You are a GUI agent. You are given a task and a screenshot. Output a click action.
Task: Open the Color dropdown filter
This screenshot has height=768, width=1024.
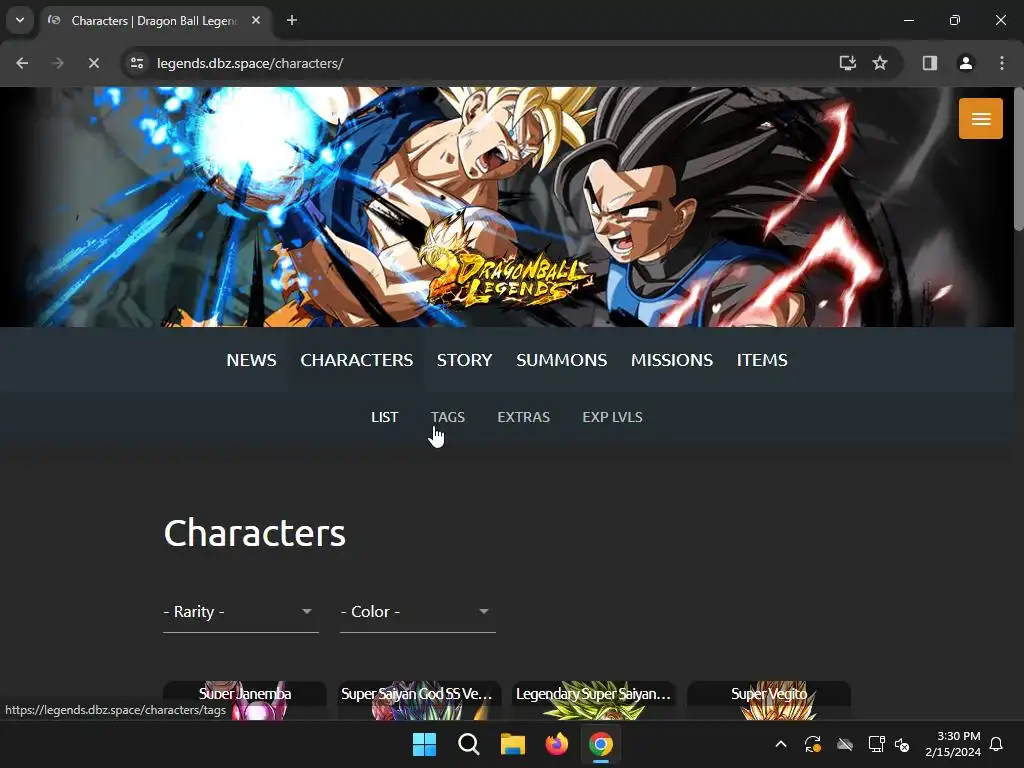(417, 612)
